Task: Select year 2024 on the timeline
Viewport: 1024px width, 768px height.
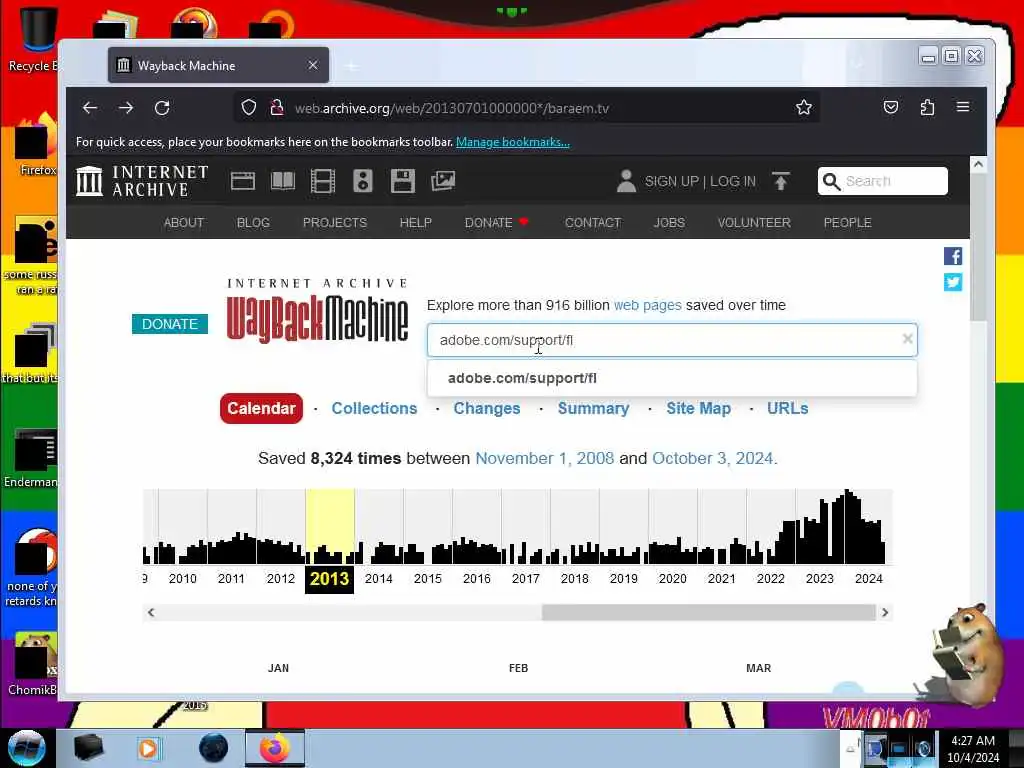Action: [869, 579]
